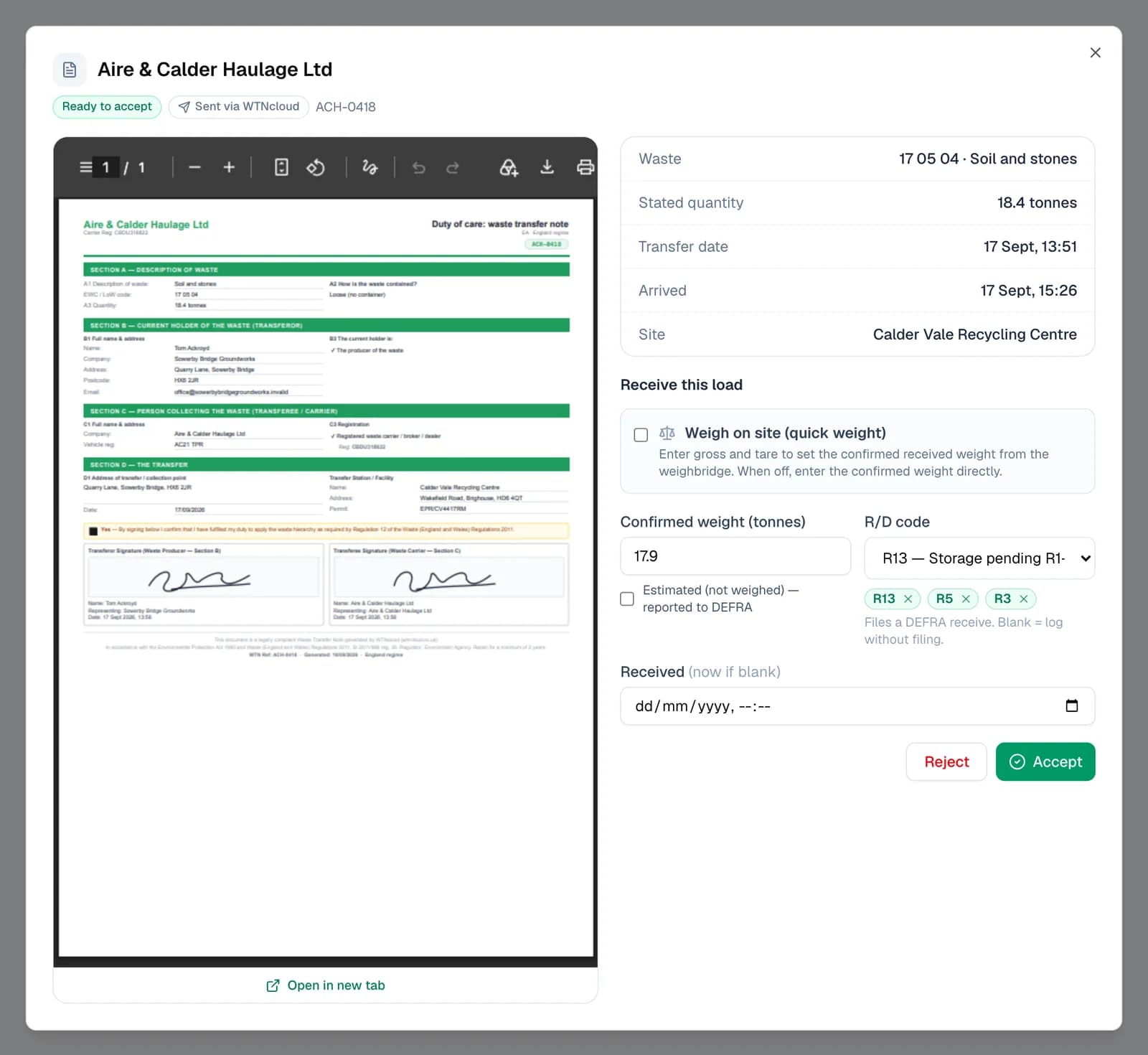Remove the R13 code chip
Screen dimensions: 1148x1055
(x=908, y=599)
